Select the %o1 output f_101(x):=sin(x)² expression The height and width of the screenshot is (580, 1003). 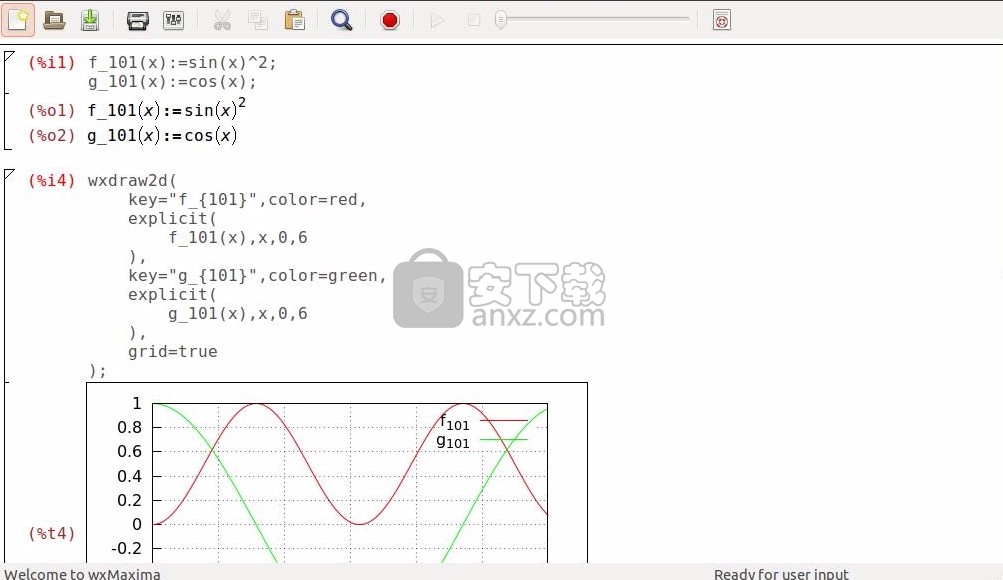[x=166, y=108]
